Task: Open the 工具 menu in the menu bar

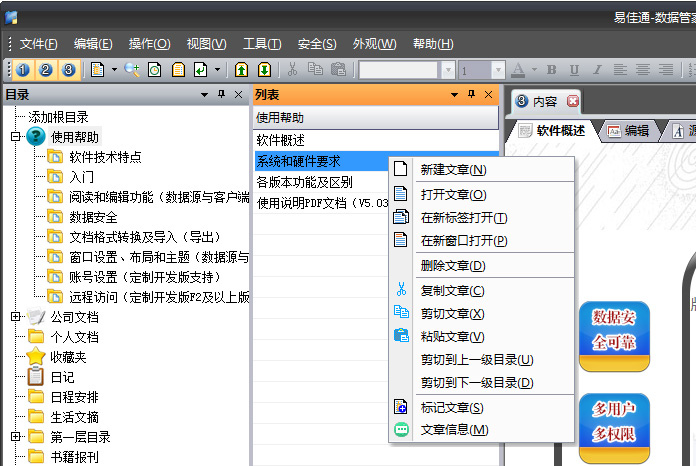Action: click(261, 44)
